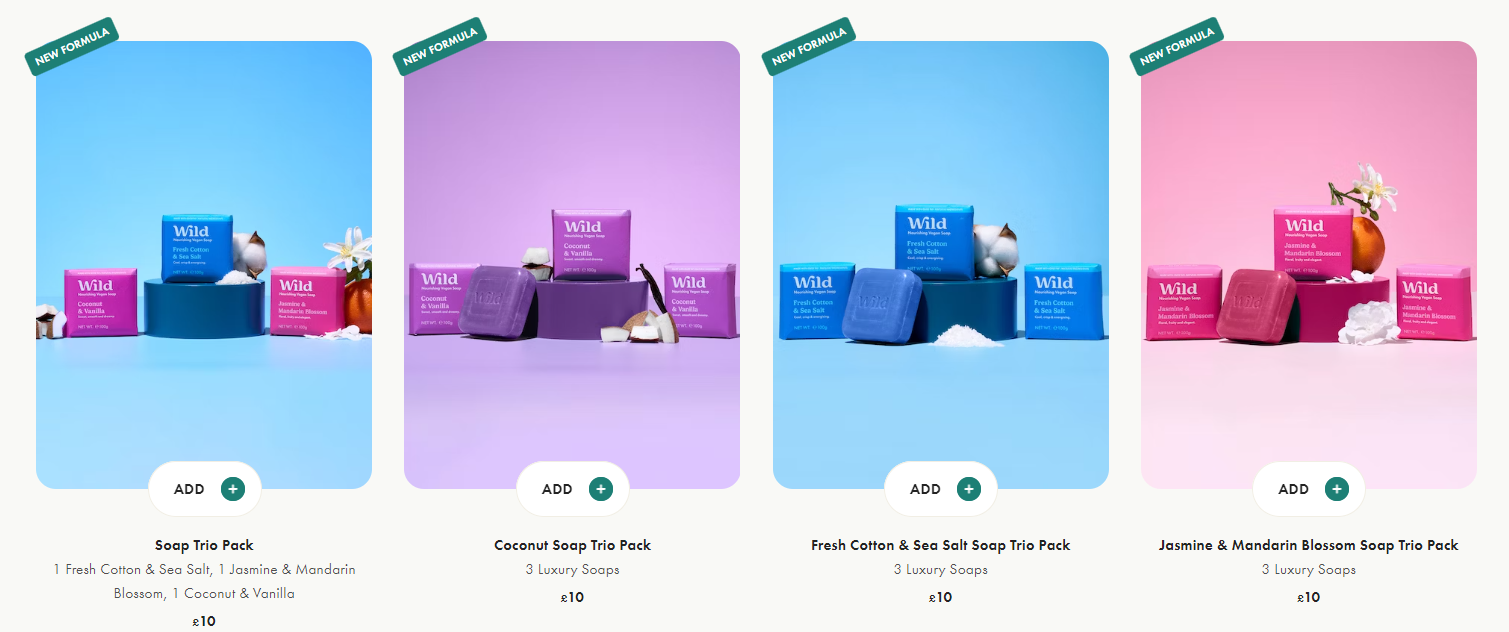Open the pink Jasmine Mandarin soap image

[x=1309, y=265]
